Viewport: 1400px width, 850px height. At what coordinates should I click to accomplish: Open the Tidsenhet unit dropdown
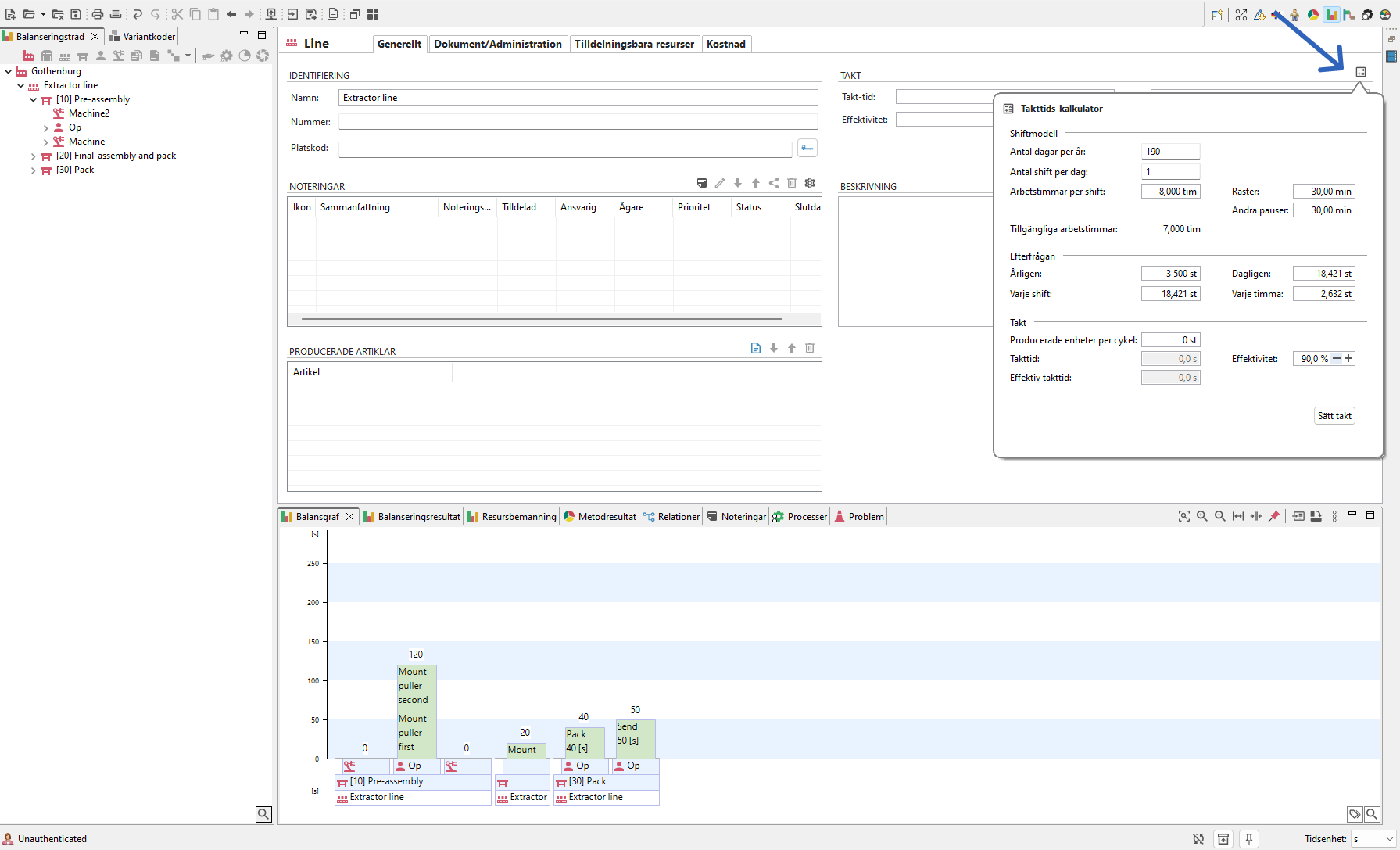point(1373,839)
